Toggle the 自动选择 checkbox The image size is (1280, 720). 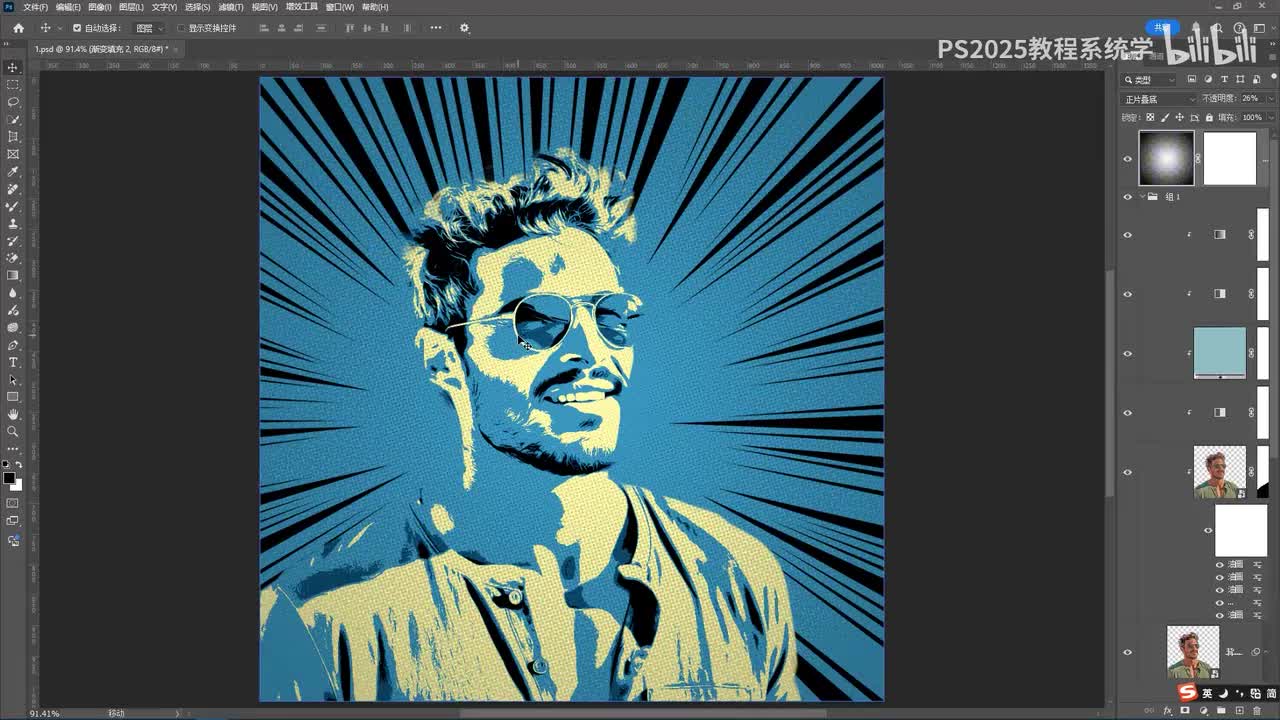pos(77,28)
